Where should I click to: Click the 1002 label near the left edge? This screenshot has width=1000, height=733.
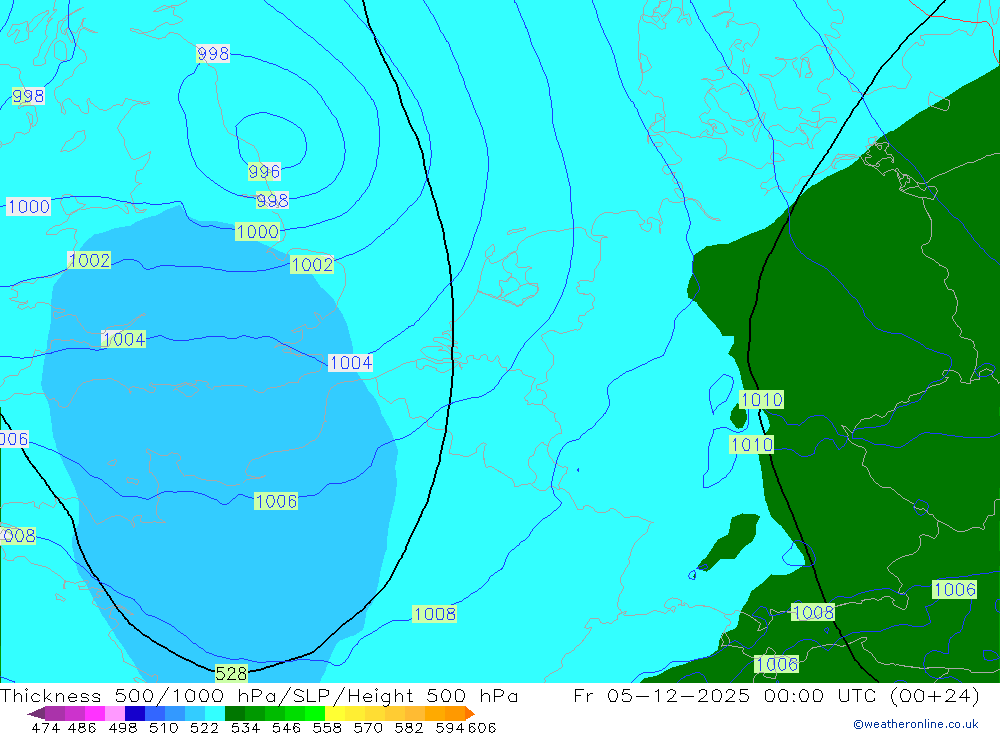[x=89, y=260]
